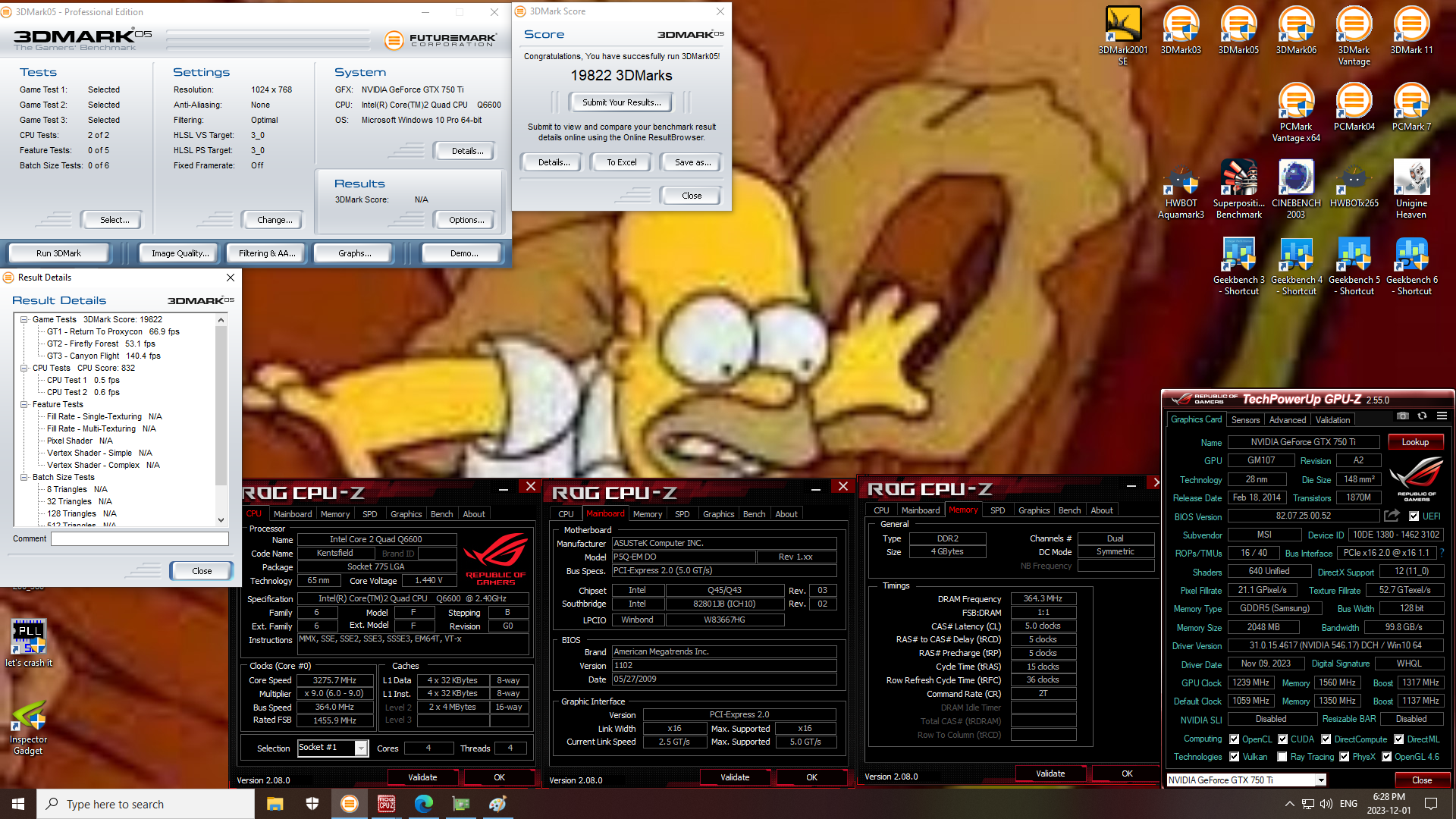Toggle the DirectCompute checkbox in GPU-Z

pyautogui.click(x=1326, y=739)
